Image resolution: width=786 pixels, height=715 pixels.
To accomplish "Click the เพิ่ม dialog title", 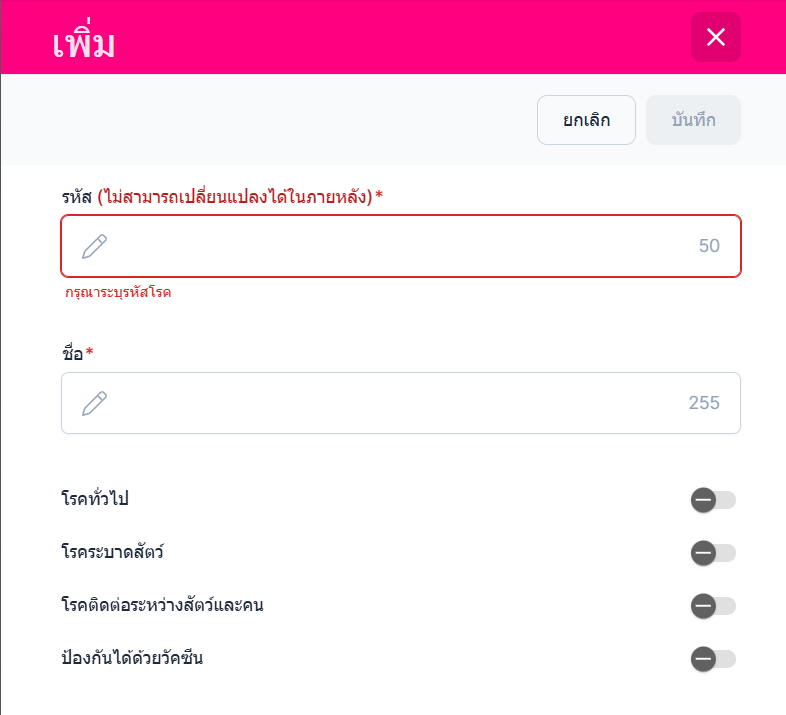I will pos(84,43).
